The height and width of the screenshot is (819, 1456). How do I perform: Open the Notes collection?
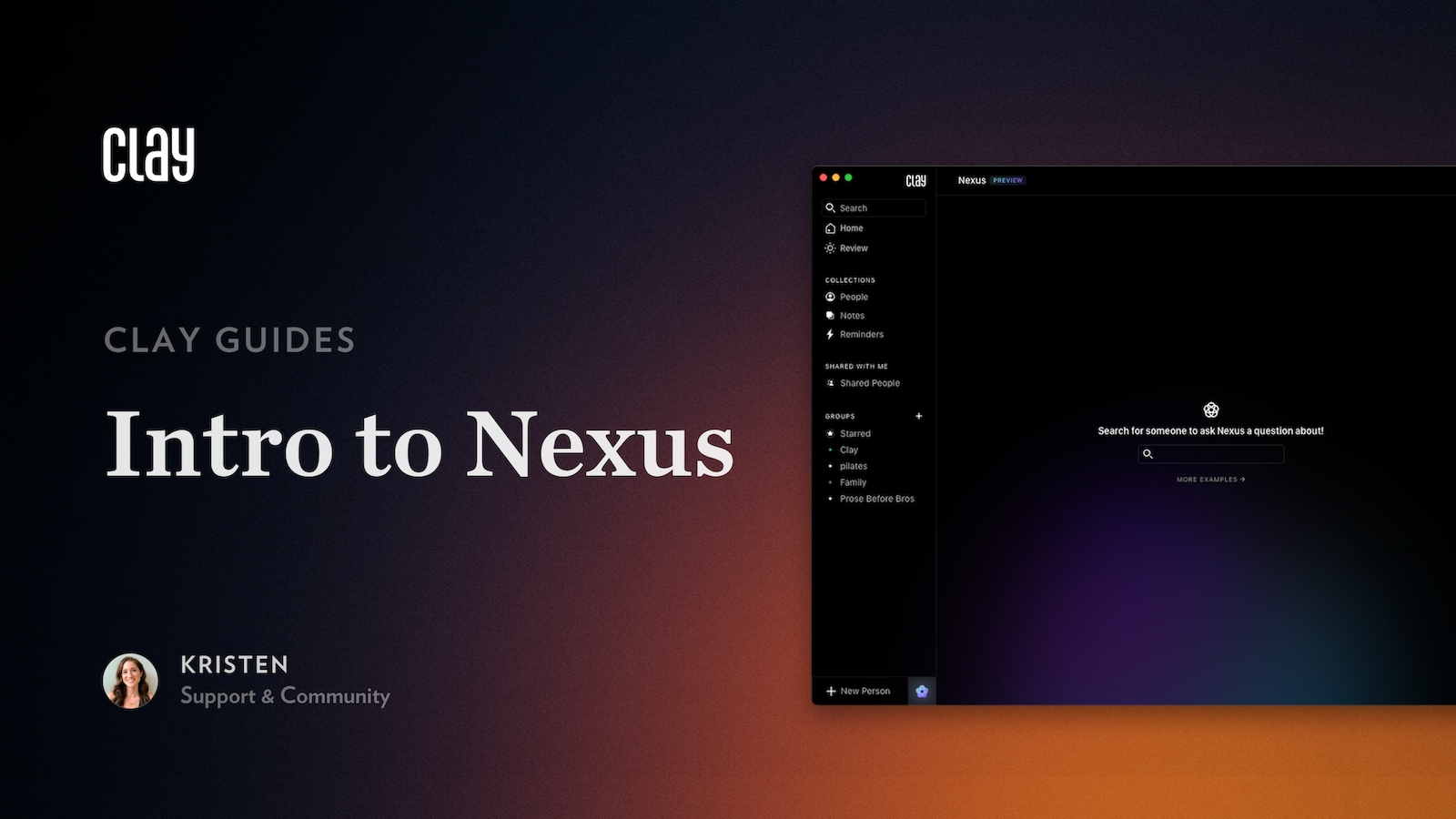851,316
